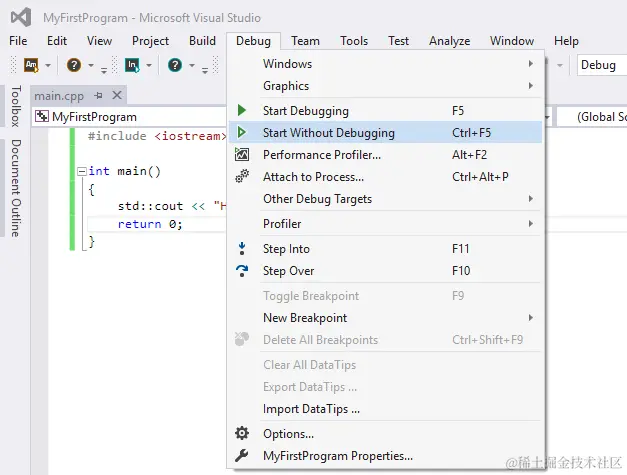The image size is (627, 475).
Task: Open the Toolbox side panel tab
Action: coord(16,106)
